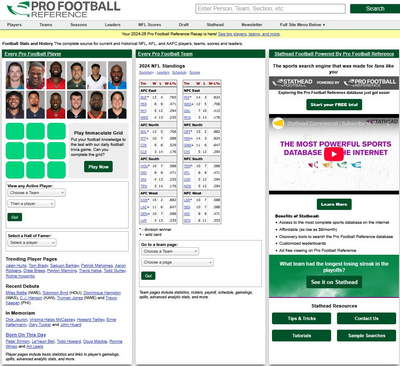Open the PHI team link in NFC East

click(187, 98)
